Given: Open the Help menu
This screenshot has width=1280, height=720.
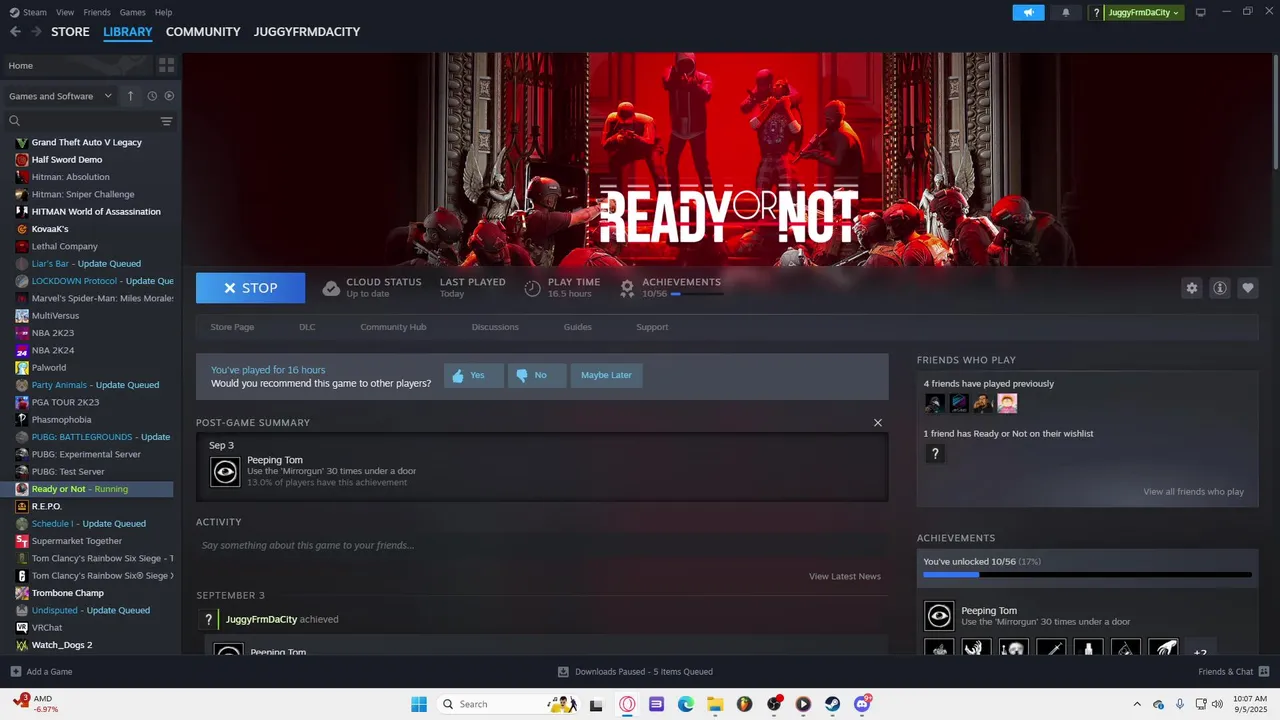Looking at the screenshot, I should [163, 12].
